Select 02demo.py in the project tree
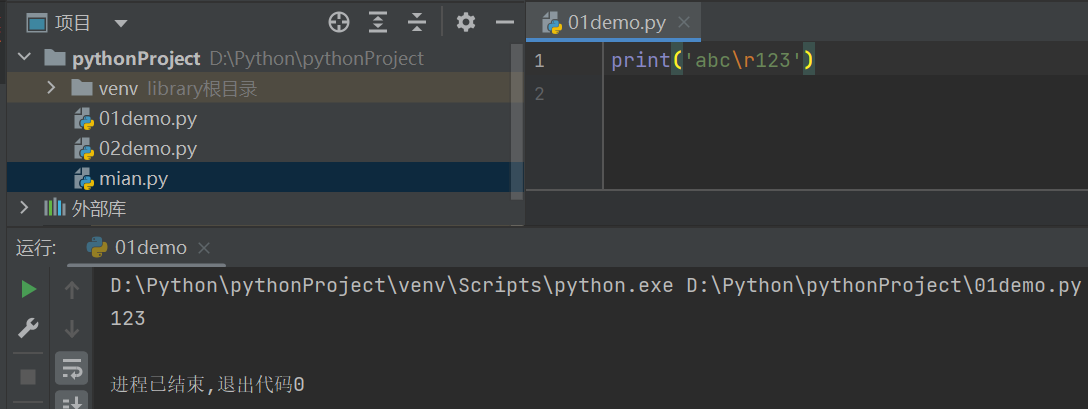 147,149
